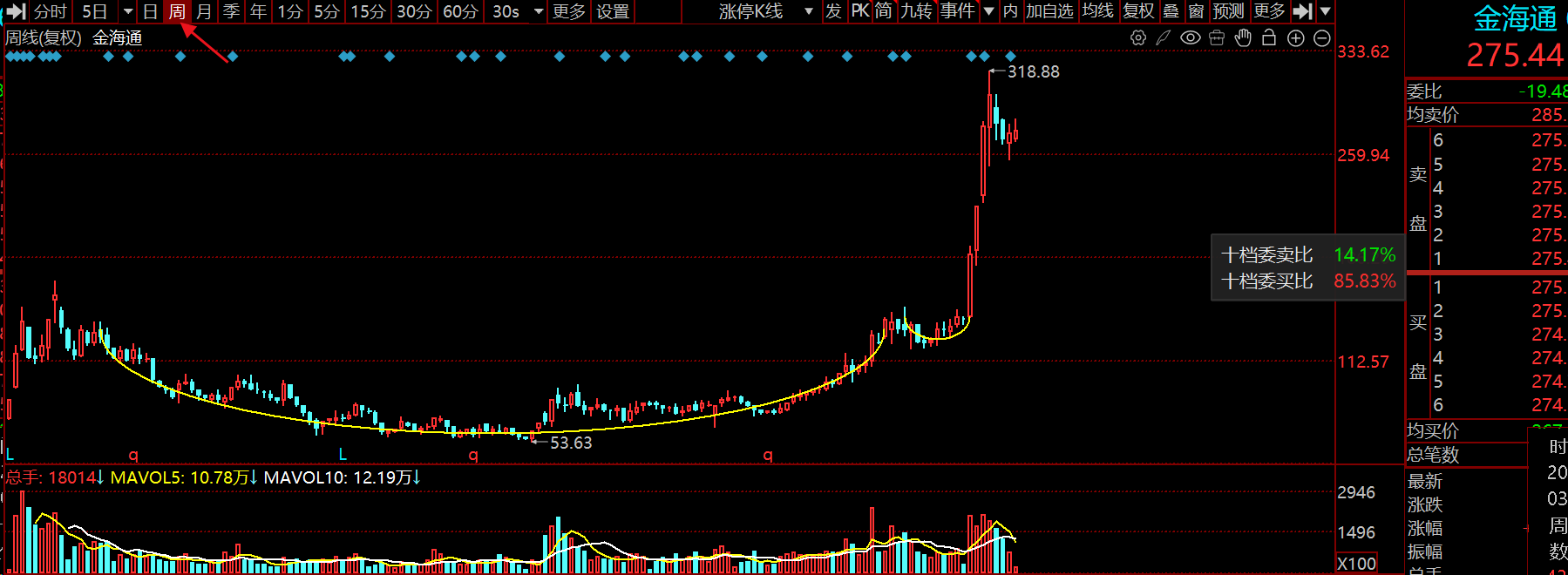The image size is (1568, 575).
Task: Zoom out with the minus circle icon
Action: pos(1322,37)
